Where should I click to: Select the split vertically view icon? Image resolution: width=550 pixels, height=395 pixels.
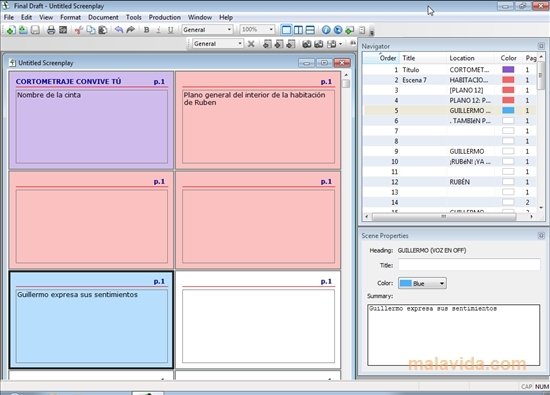[x=299, y=30]
